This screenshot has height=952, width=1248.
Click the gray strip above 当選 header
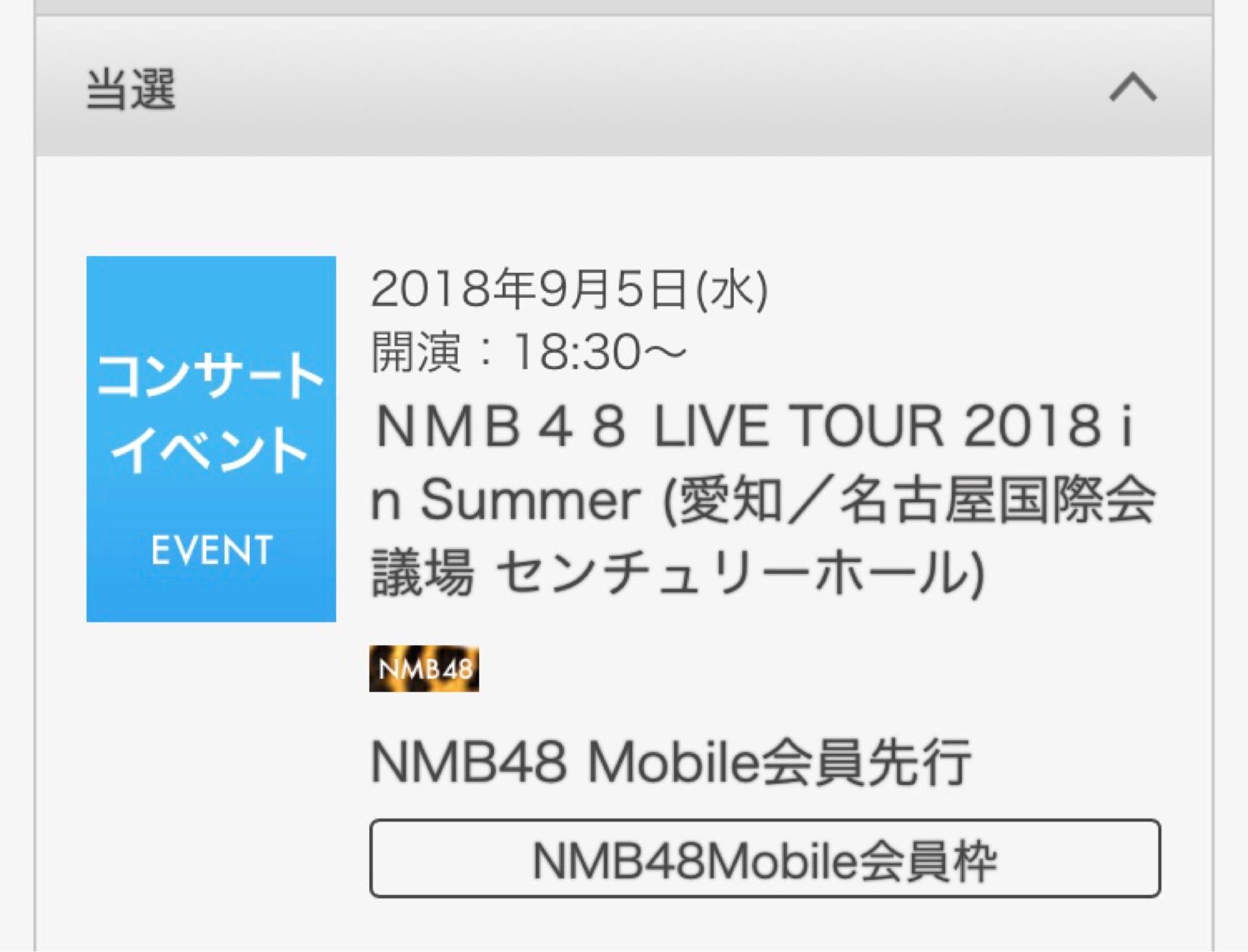tap(624, 6)
